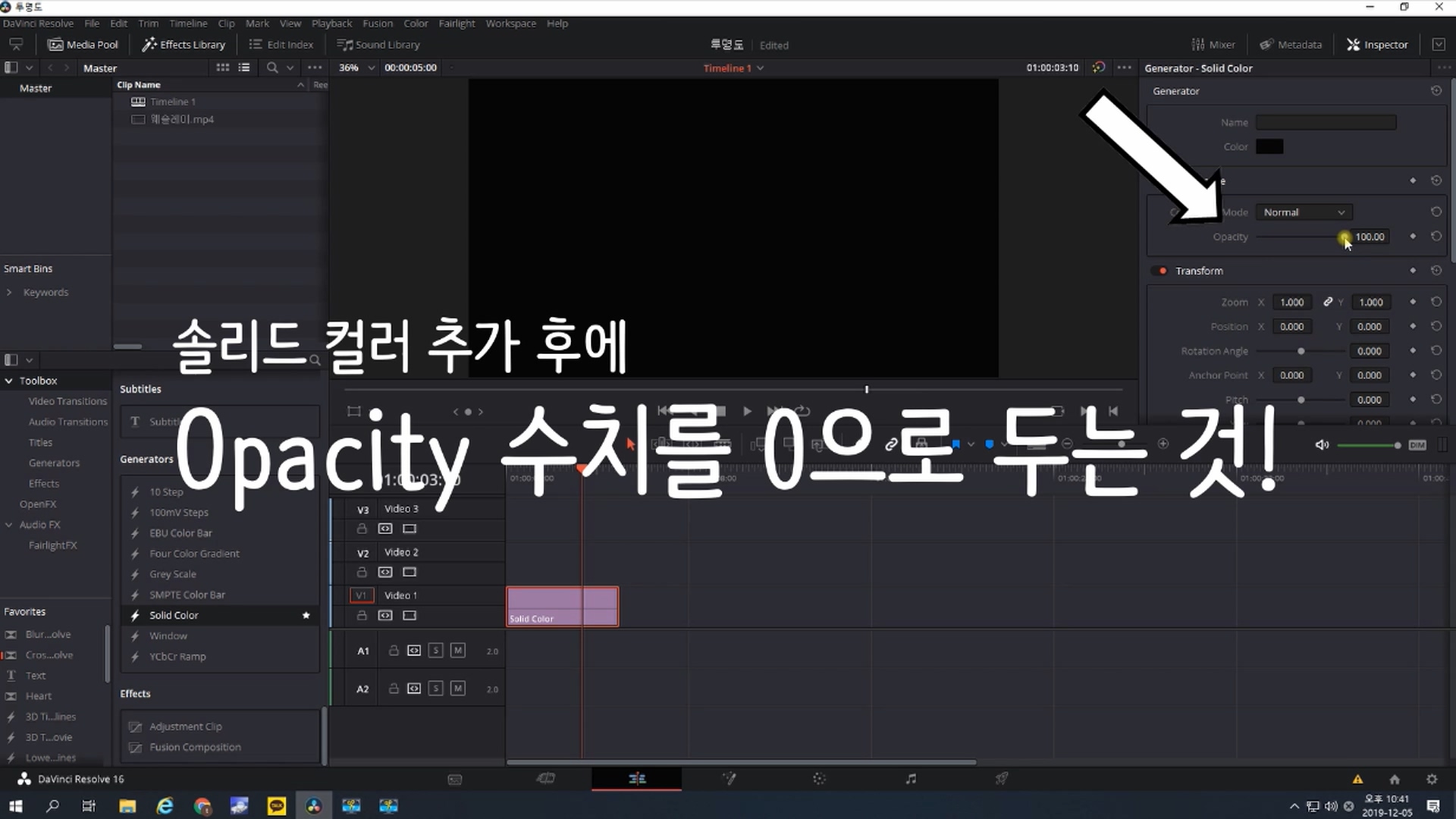1456x819 pixels.
Task: Open the Sound Library panel
Action: (378, 45)
